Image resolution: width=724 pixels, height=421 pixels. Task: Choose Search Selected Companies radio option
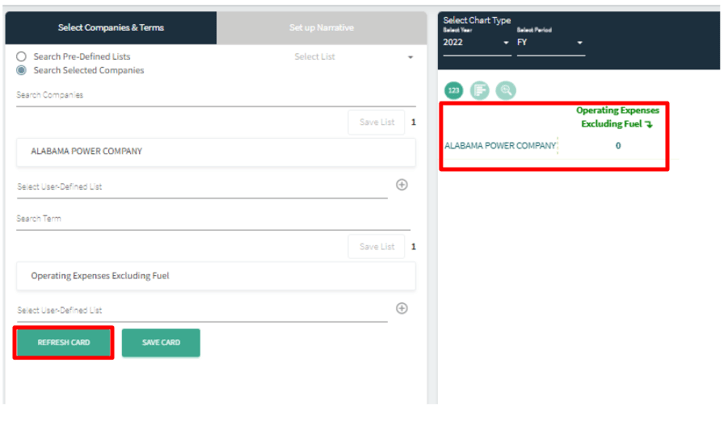[21, 70]
